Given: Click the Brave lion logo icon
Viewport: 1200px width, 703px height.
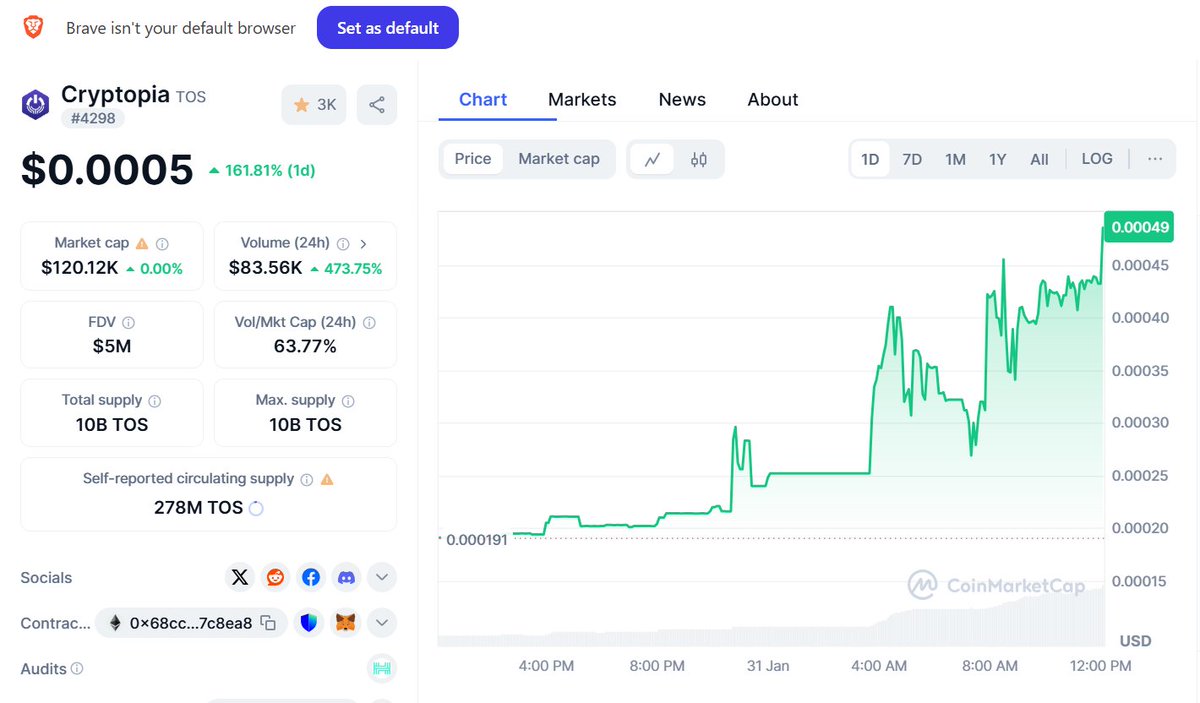Looking at the screenshot, I should pos(33,28).
